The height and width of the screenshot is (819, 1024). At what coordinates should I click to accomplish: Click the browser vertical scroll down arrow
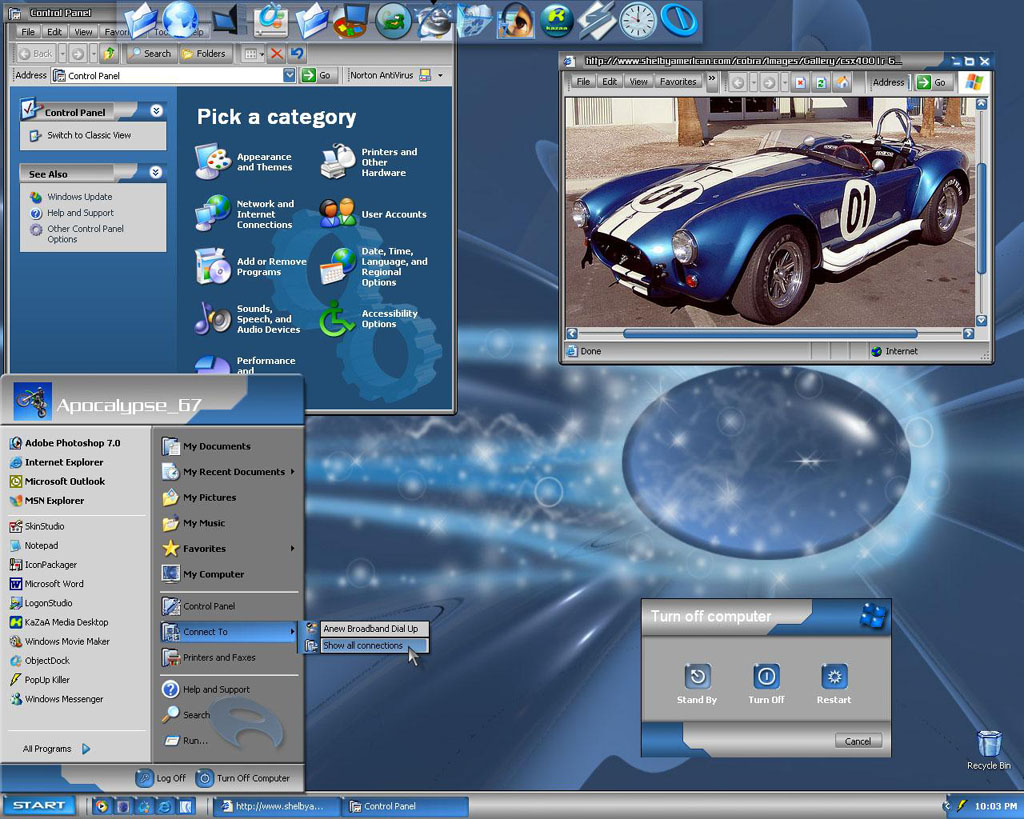[x=981, y=320]
